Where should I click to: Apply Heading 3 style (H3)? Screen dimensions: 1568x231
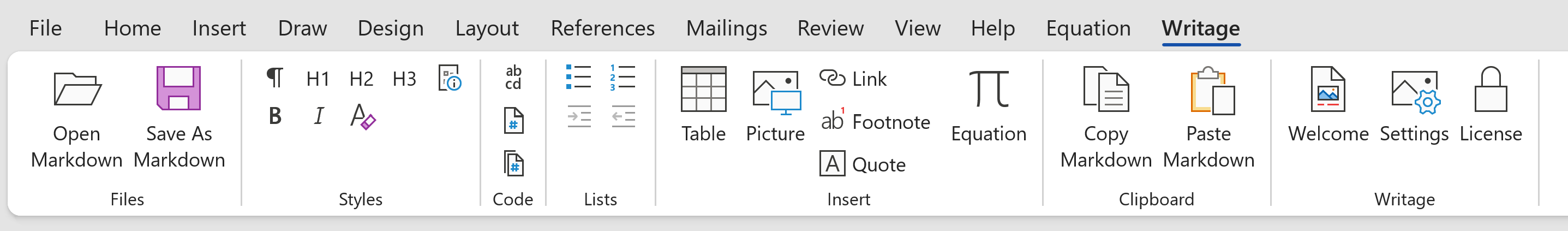coord(404,79)
